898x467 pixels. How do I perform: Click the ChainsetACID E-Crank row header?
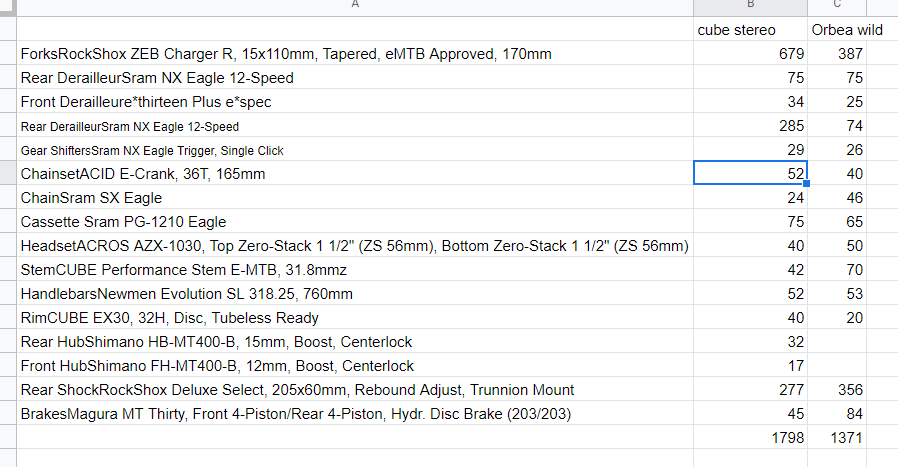pyautogui.click(x=8, y=173)
